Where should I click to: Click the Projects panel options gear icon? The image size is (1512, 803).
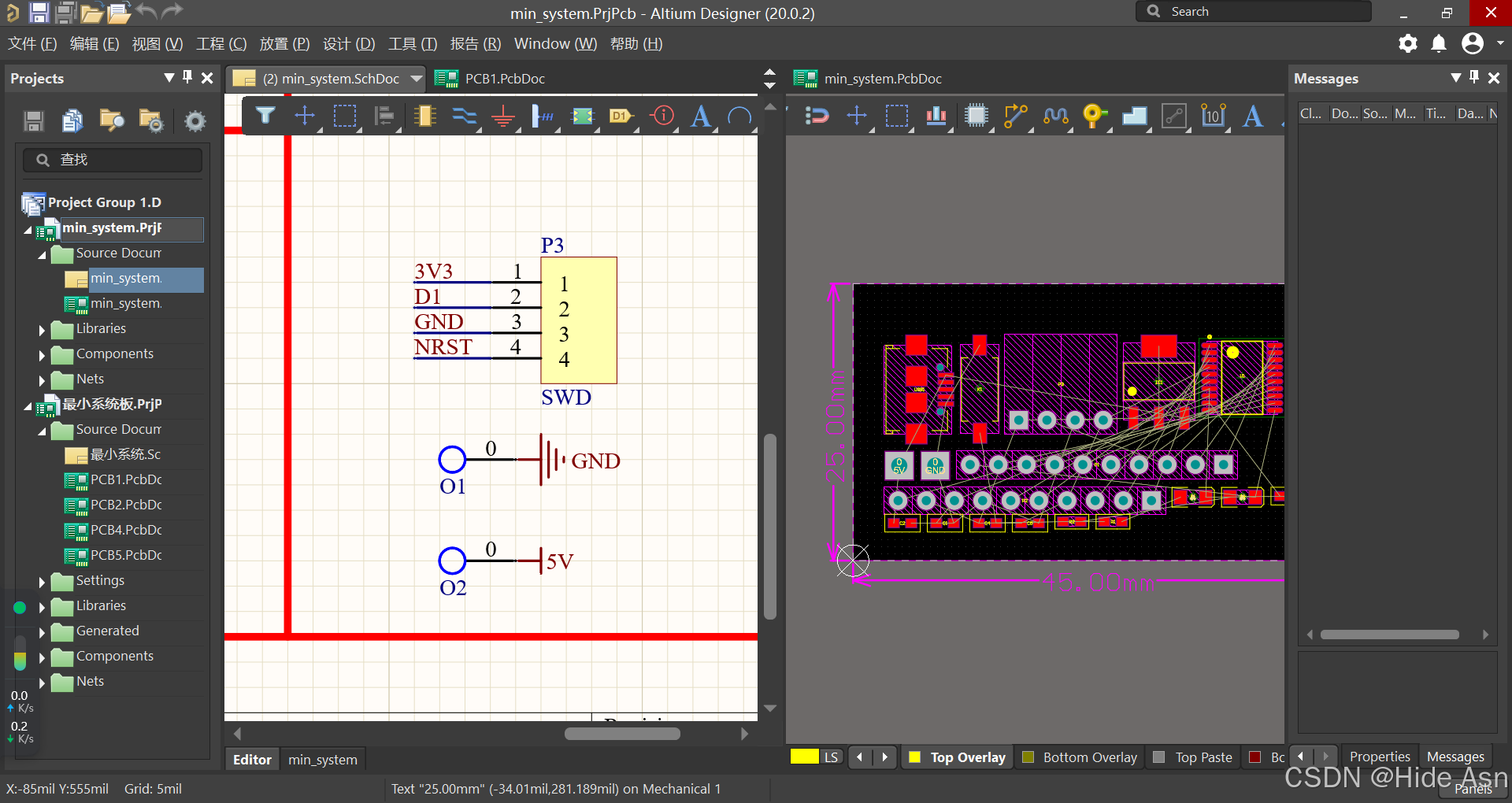(195, 120)
